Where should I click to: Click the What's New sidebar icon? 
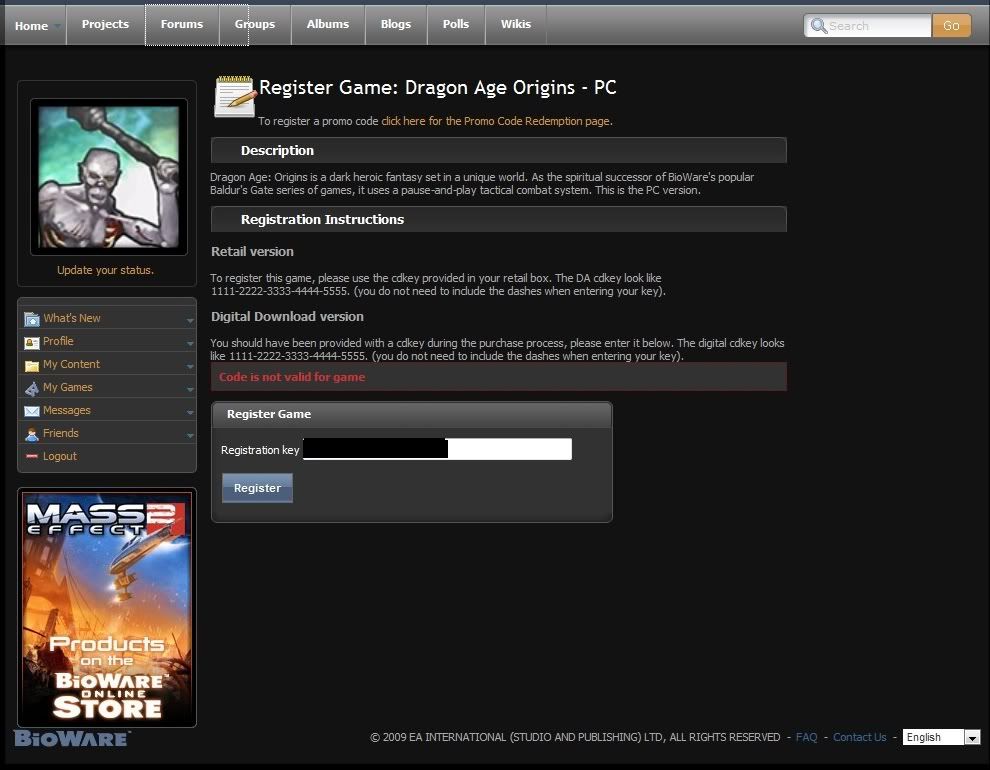click(32, 319)
